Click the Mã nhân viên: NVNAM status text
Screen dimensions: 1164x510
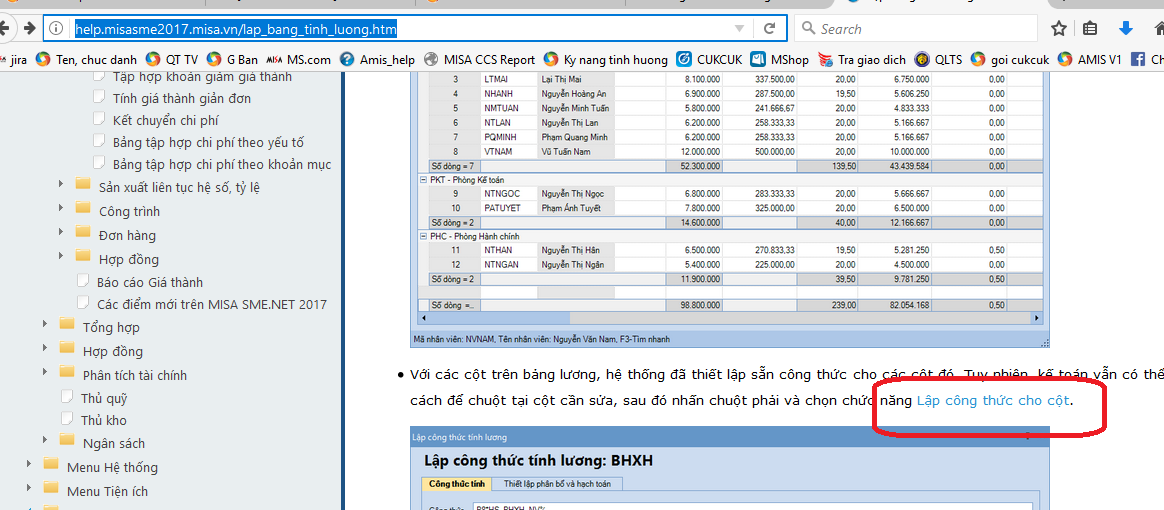click(541, 339)
